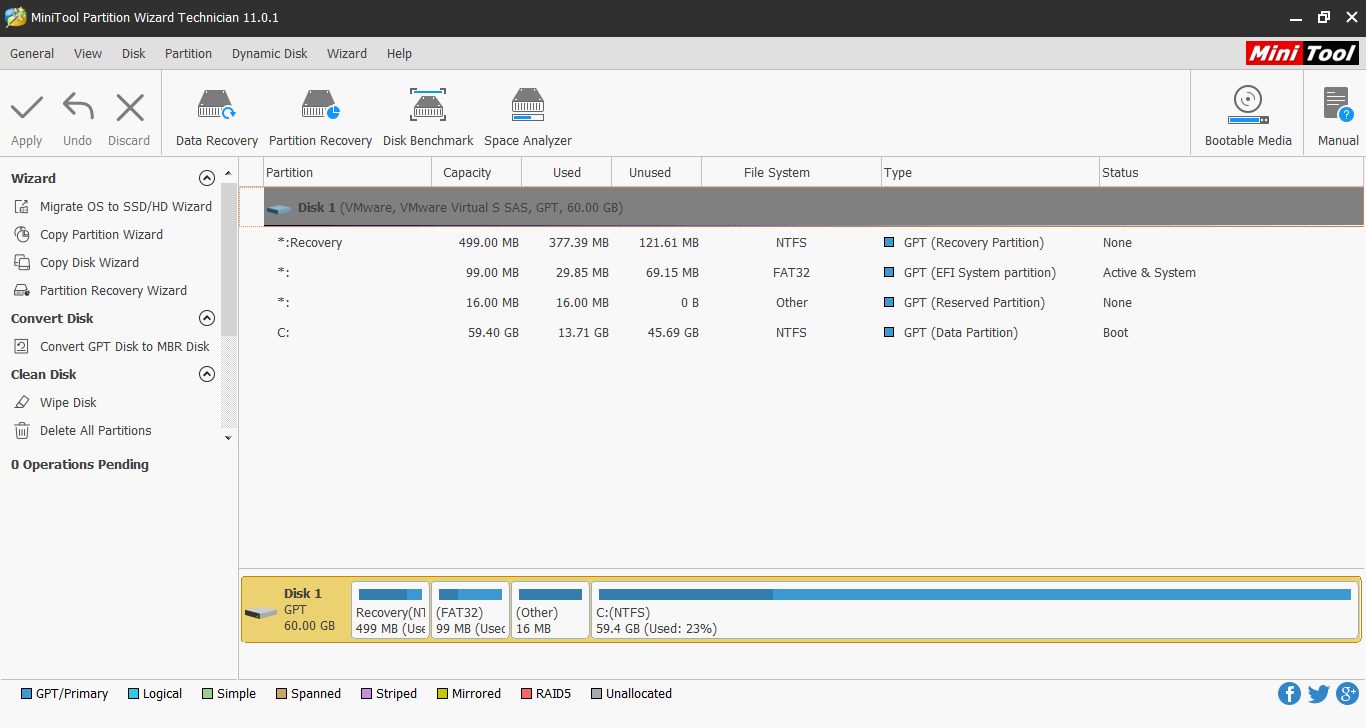Screen dimensions: 1366x728
Task: Select the C: partition row
Action: click(813, 332)
